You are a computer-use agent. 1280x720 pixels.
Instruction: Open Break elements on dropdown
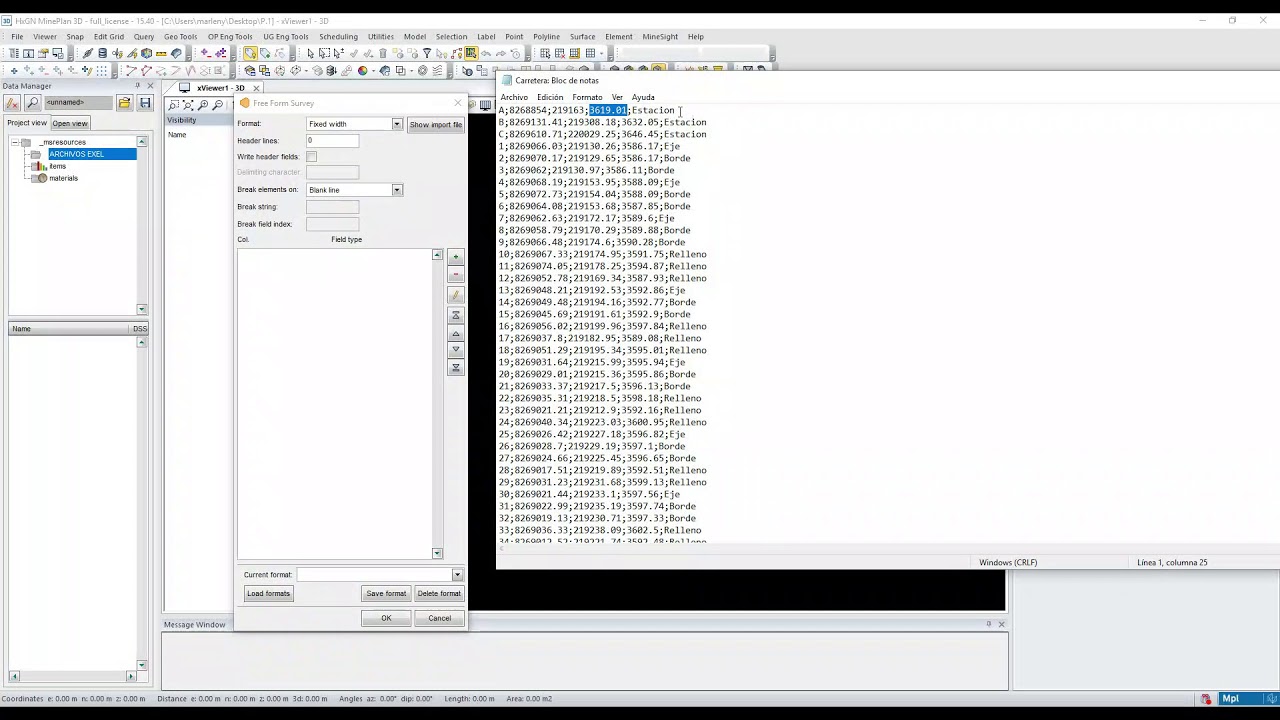[x=396, y=190]
